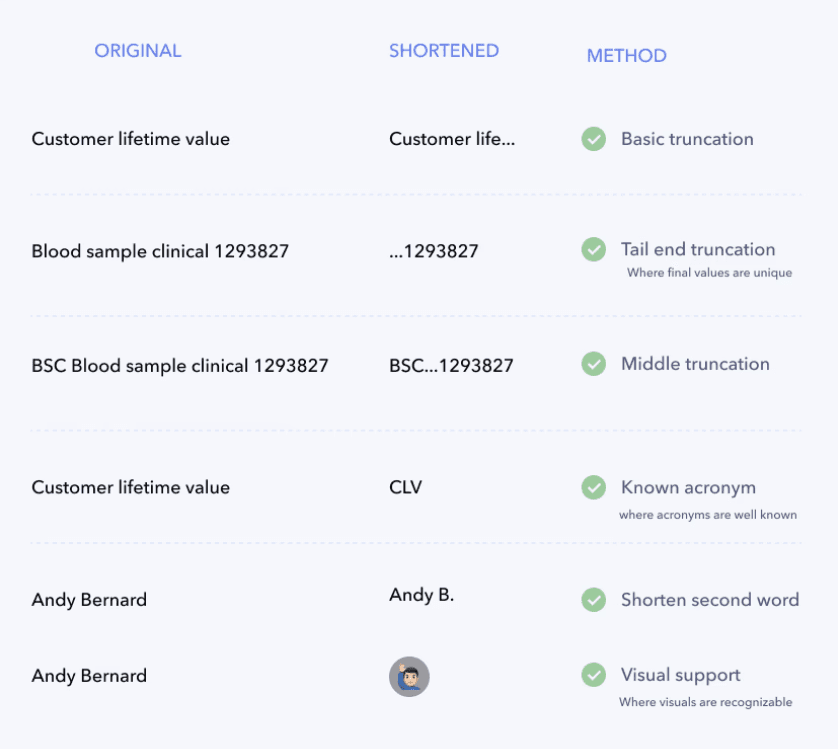This screenshot has height=749, width=838.
Task: Click the 'Customer life...' truncated text
Action: click(x=452, y=139)
